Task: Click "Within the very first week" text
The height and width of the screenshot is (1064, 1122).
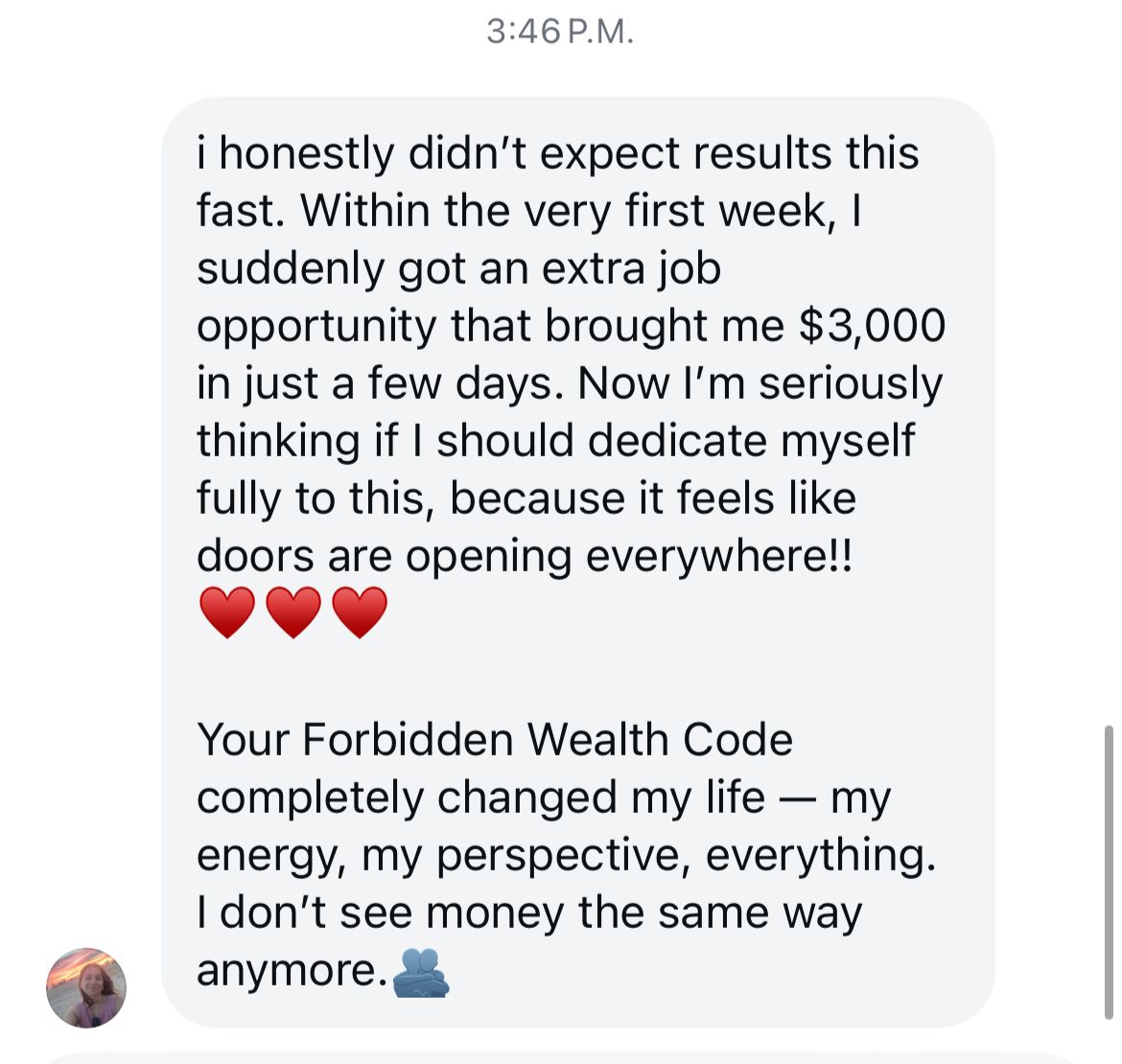Action: click(x=564, y=211)
